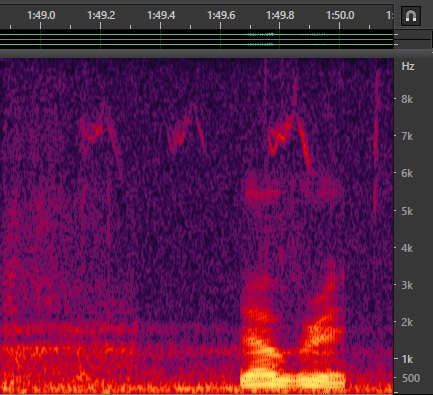433x395 pixels.
Task: Click the 5k label on frequency scale
Action: (x=407, y=211)
